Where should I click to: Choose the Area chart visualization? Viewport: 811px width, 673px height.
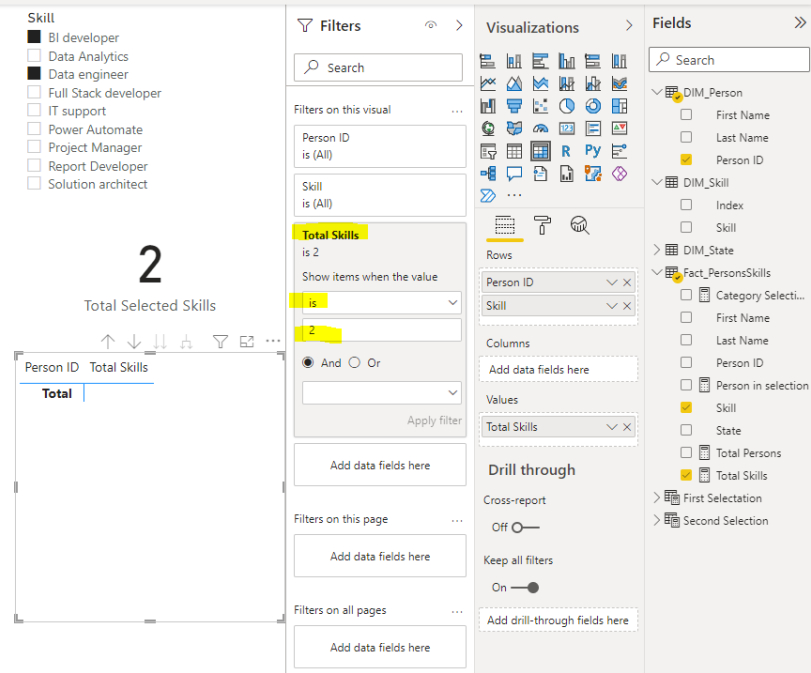pos(514,83)
